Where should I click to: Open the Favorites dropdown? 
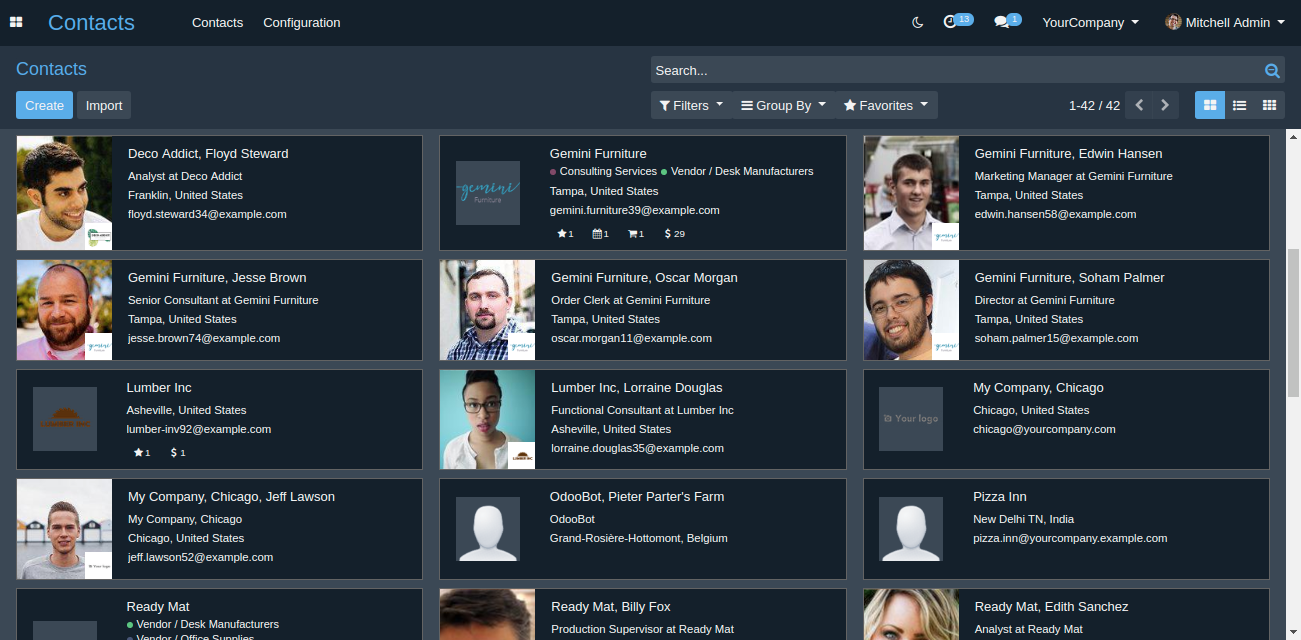[x=886, y=105]
